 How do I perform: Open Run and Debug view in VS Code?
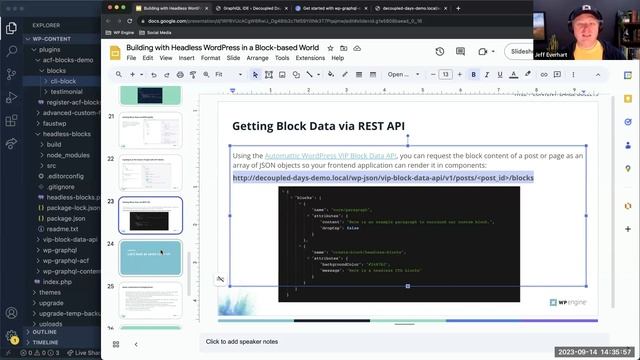[x=11, y=98]
